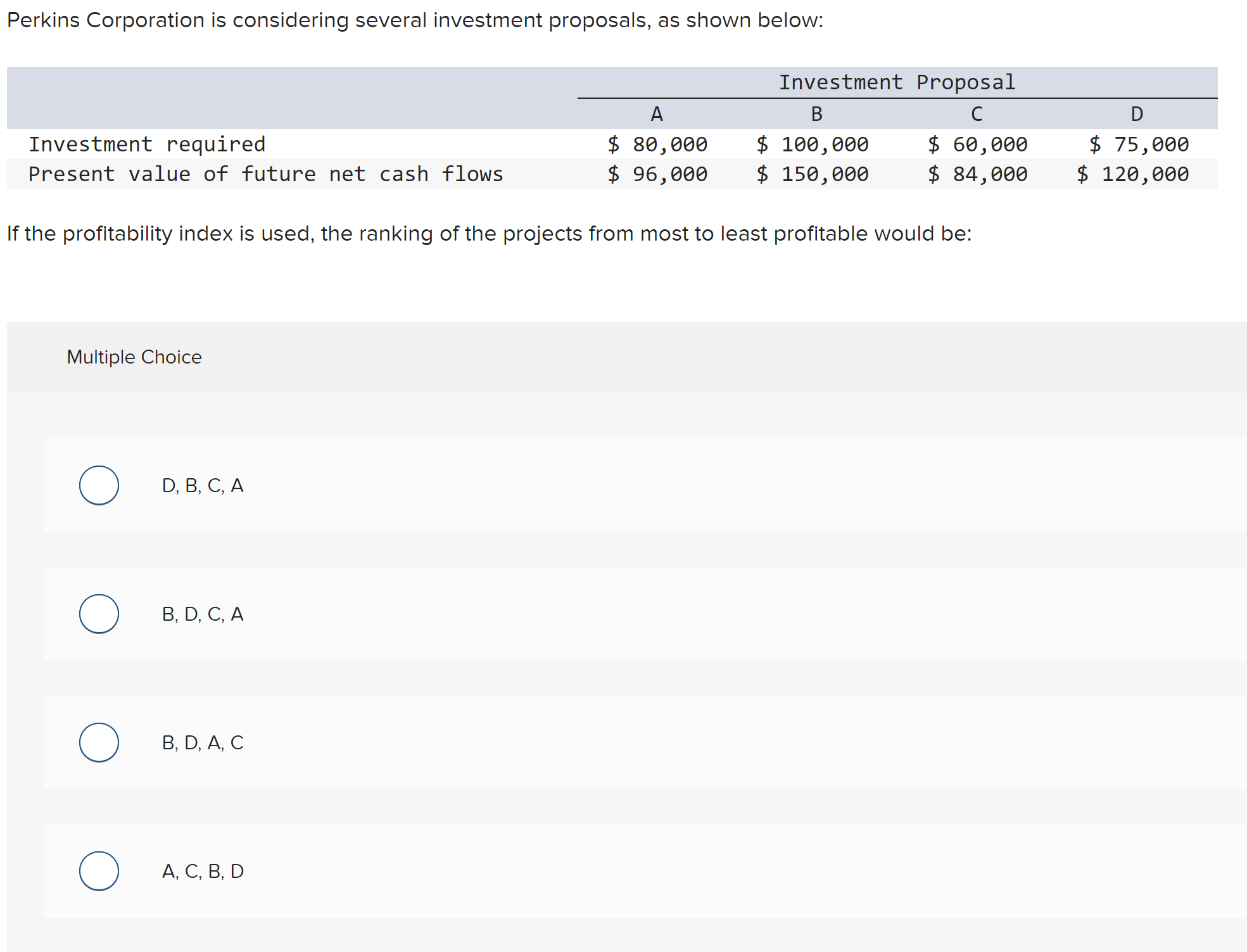Click the answer label "B, D, A, C"
Screen dimensions: 1247x952
click(203, 742)
